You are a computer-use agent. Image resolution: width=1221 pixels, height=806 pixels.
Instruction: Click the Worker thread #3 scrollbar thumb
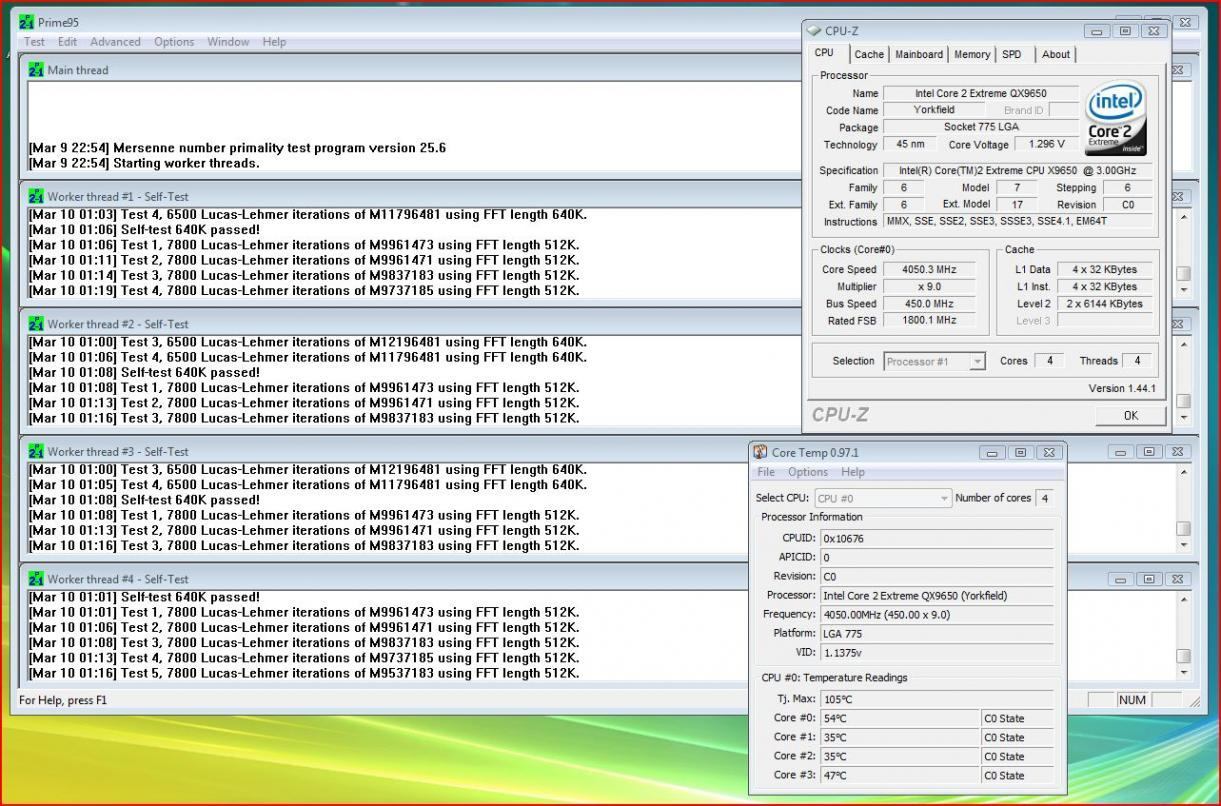point(1184,529)
